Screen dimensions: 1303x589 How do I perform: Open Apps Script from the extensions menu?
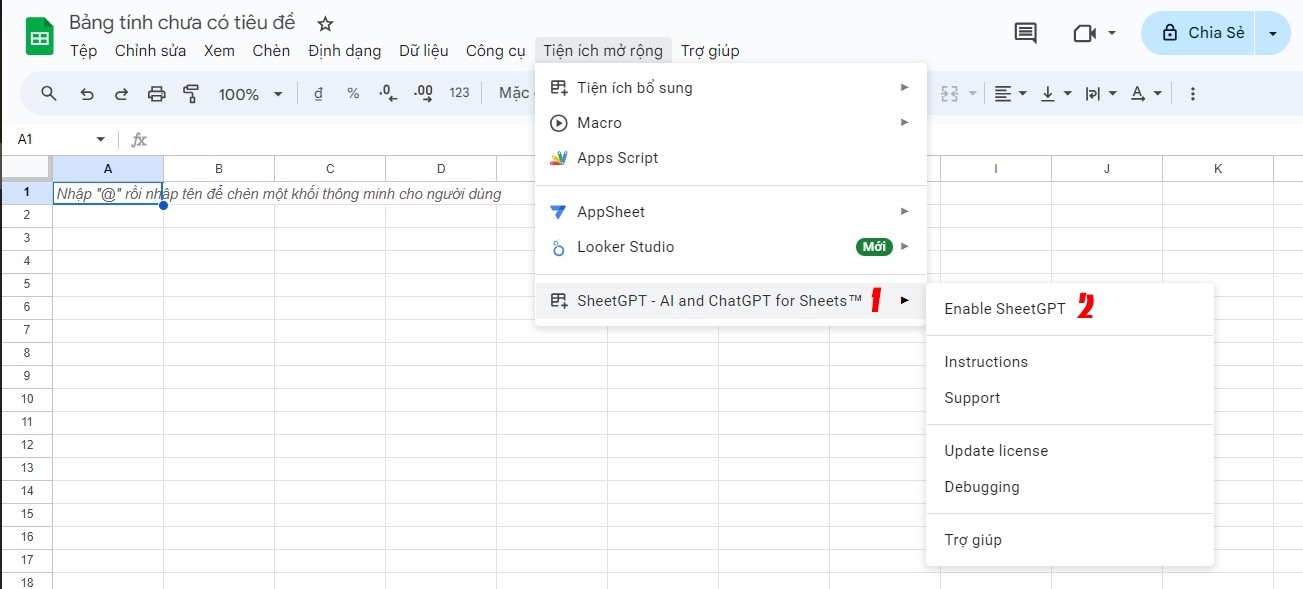(618, 157)
